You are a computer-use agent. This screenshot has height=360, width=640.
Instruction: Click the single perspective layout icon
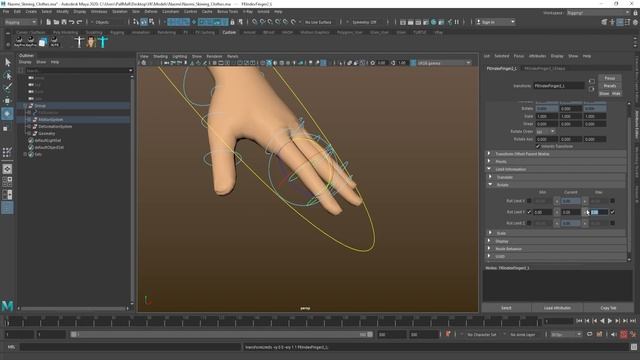point(7,169)
